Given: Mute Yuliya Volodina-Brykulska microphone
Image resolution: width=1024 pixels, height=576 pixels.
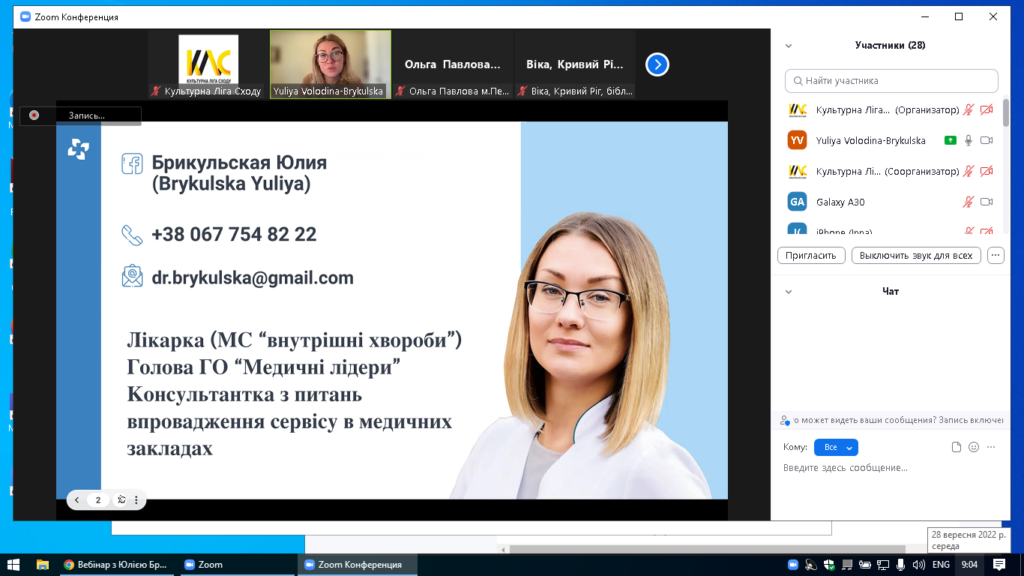Looking at the screenshot, I should point(968,140).
